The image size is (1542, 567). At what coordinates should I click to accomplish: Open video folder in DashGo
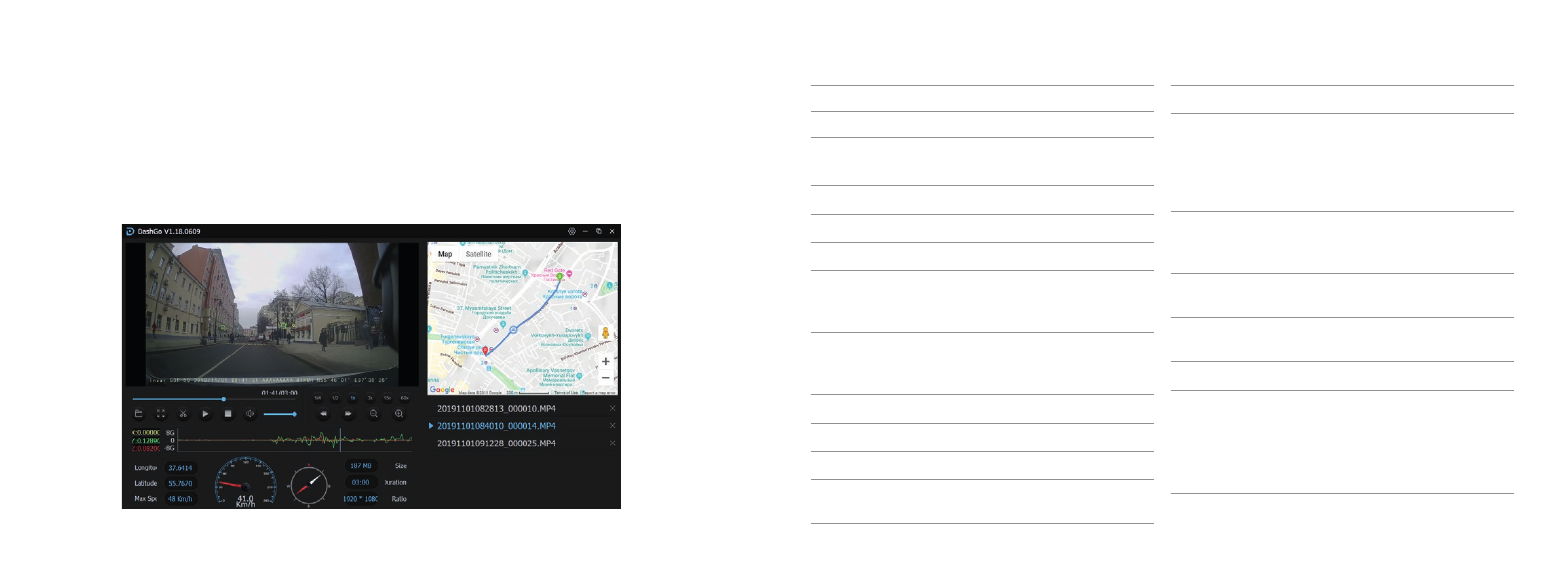tap(138, 413)
